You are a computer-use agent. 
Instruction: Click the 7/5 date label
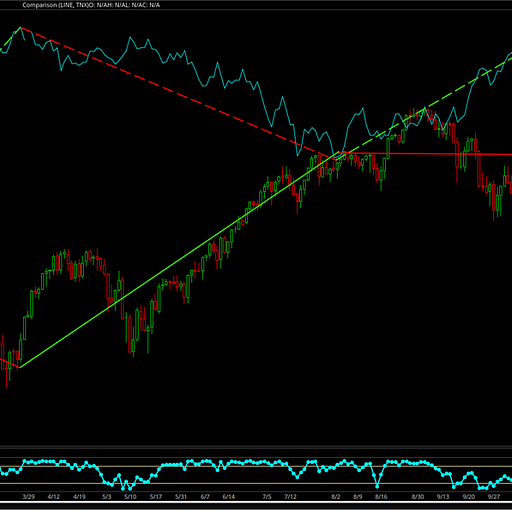[267, 497]
